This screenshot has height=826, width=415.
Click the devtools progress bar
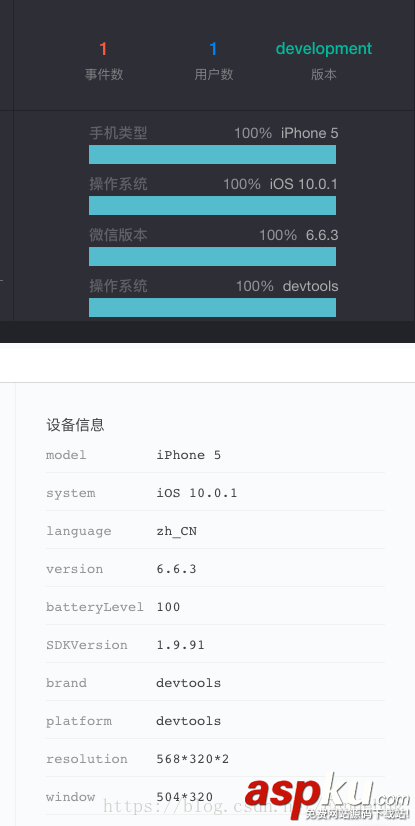click(212, 308)
